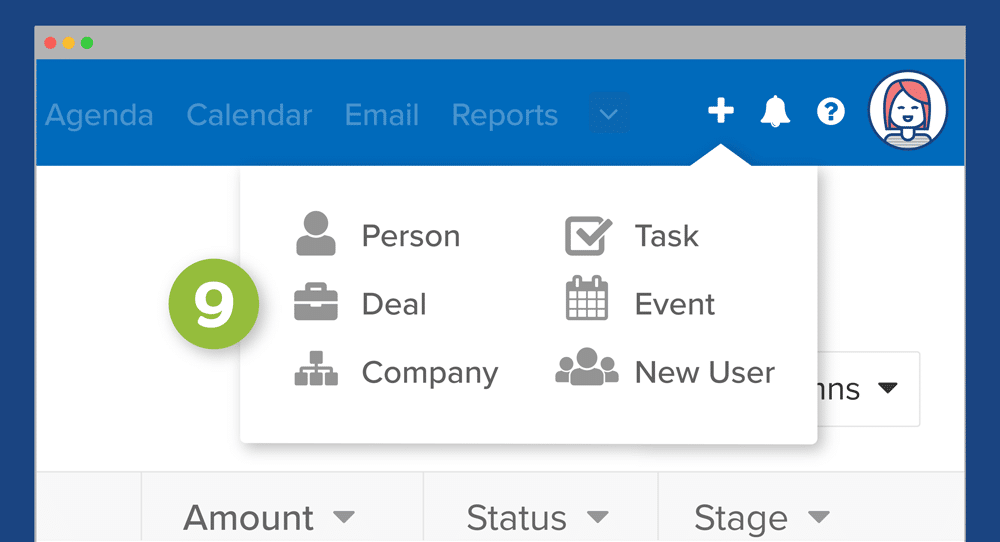Go to the Agenda tab

coord(99,115)
